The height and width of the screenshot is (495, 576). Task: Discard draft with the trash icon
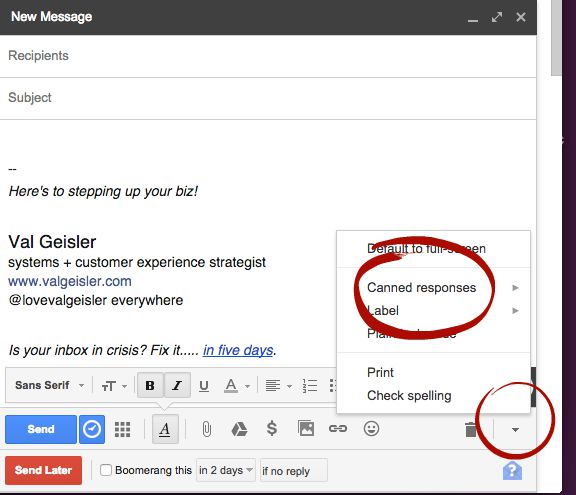471,429
